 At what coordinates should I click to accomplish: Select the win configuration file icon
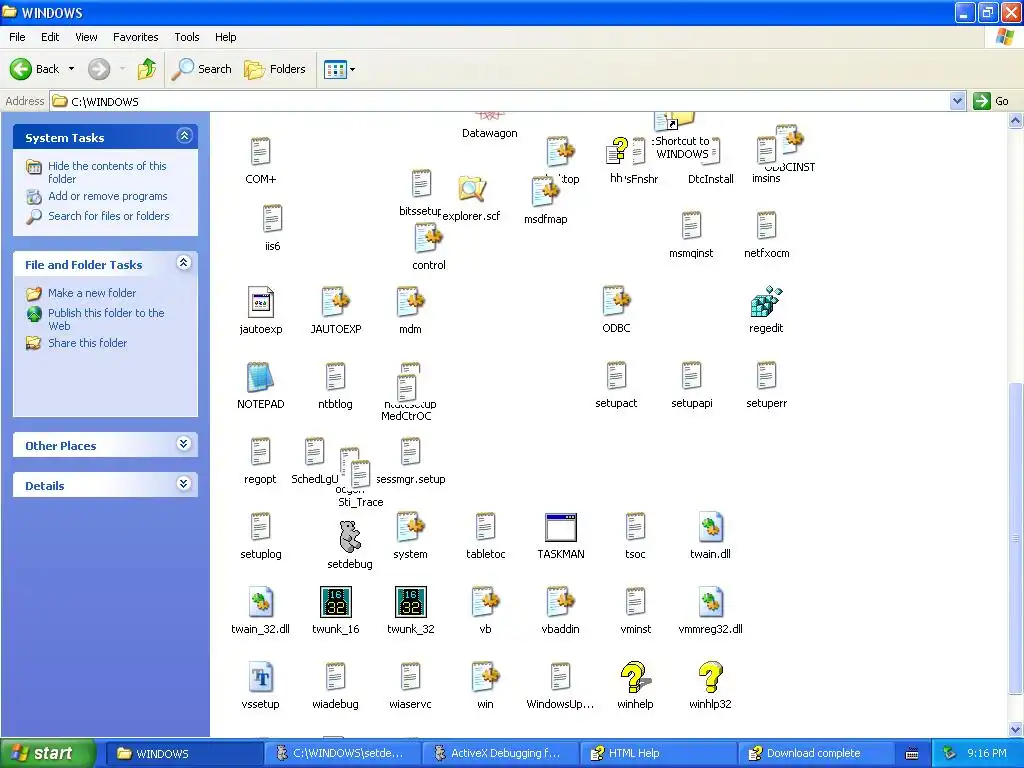pyautogui.click(x=485, y=677)
